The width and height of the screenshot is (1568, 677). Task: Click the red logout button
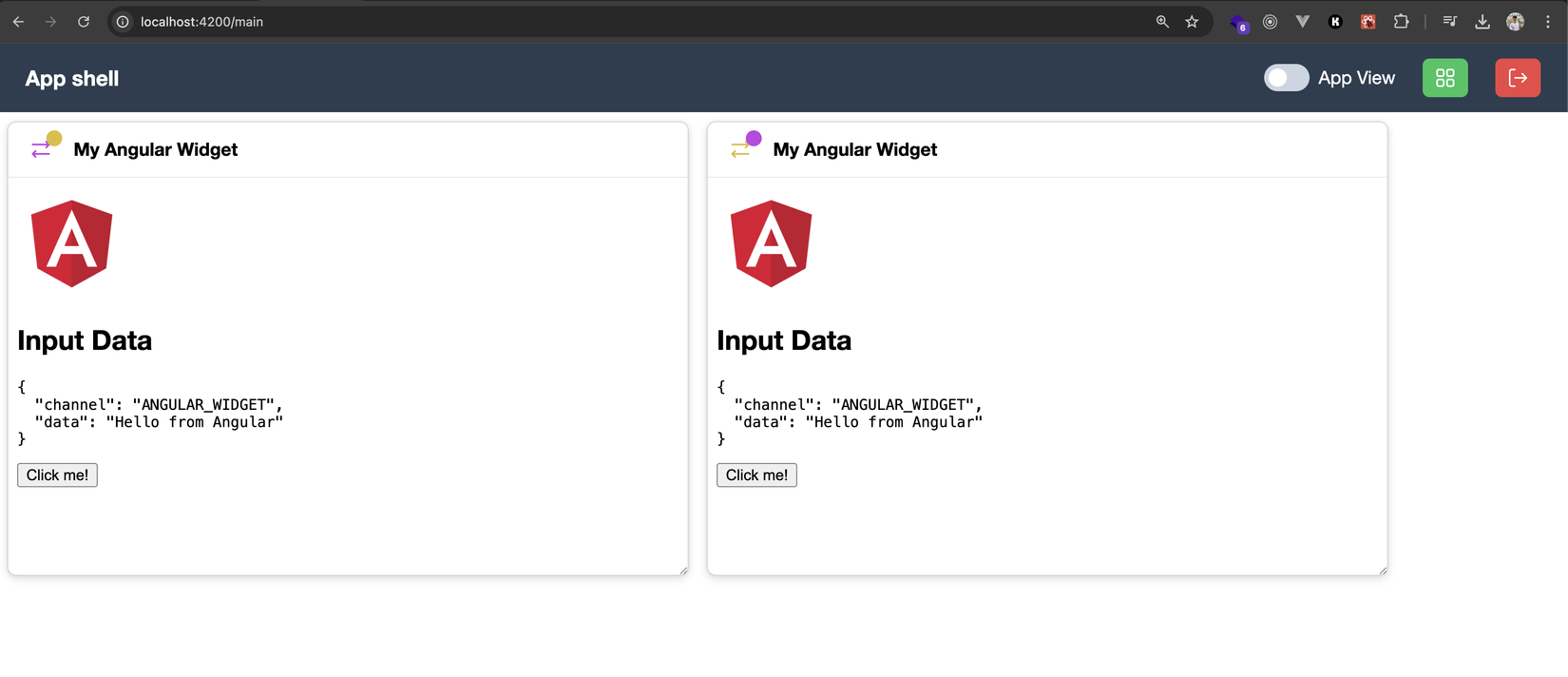[x=1518, y=78]
